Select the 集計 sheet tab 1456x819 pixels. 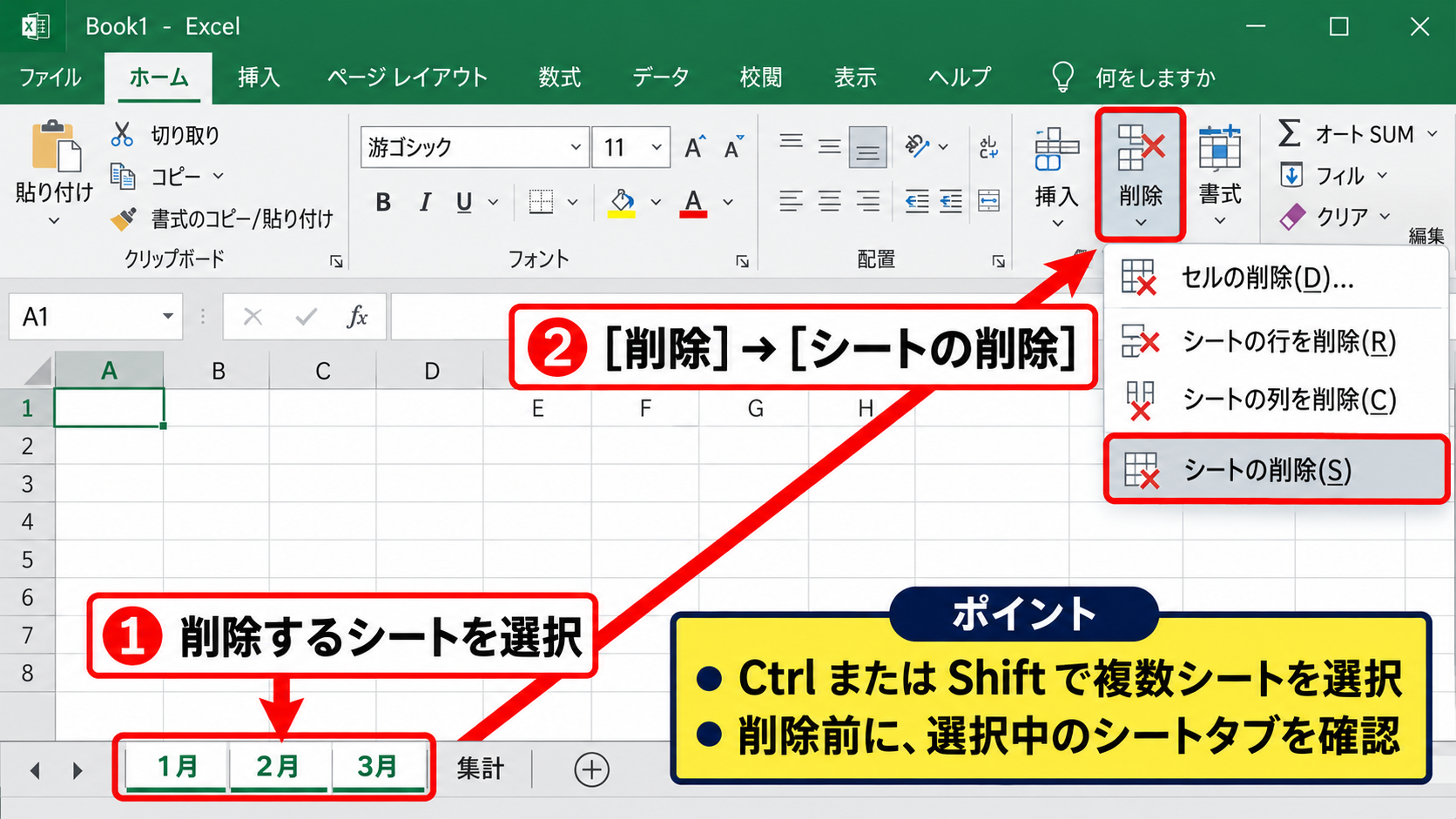(481, 769)
